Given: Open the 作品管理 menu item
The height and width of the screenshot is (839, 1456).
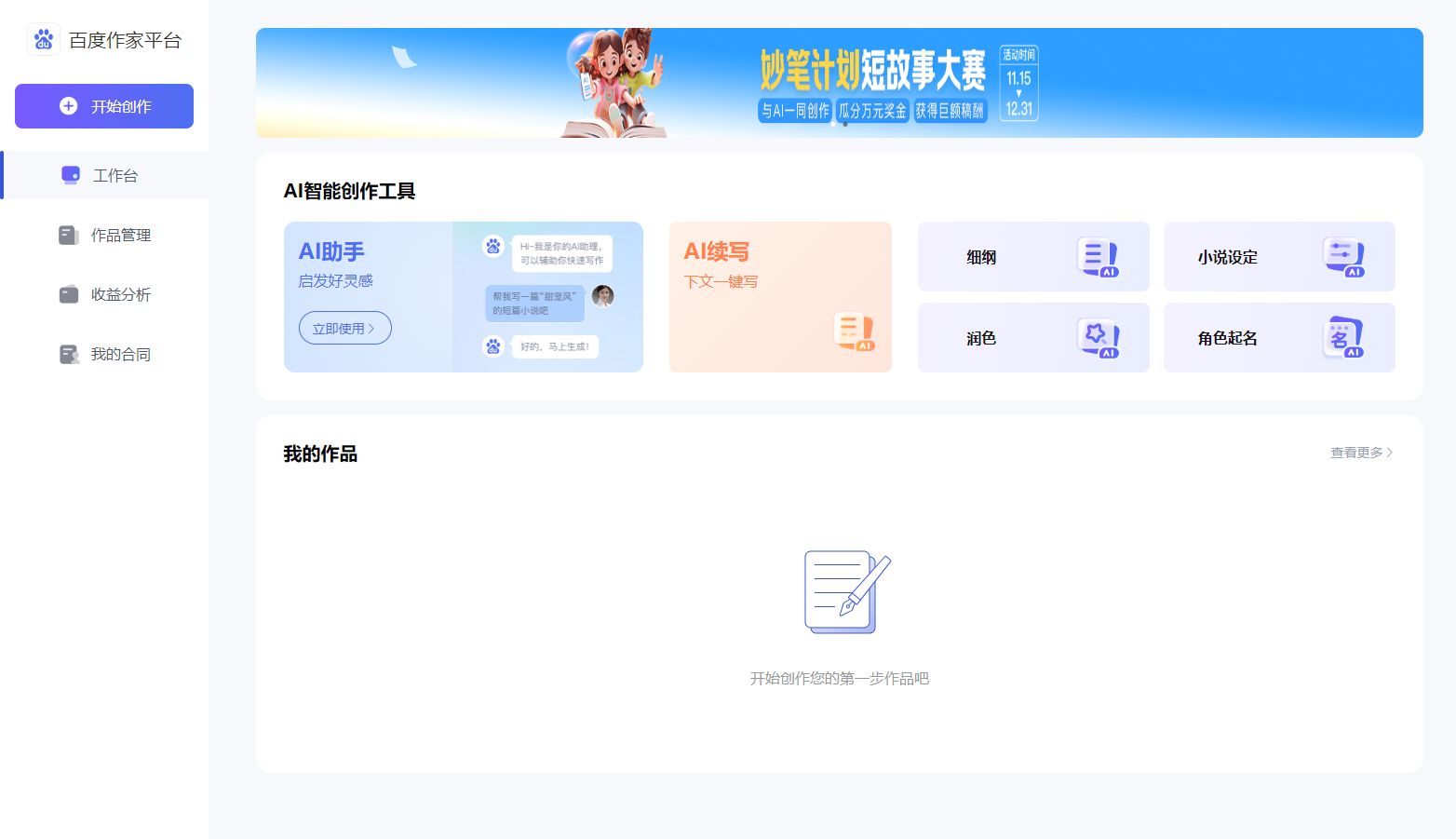Looking at the screenshot, I should (x=104, y=235).
